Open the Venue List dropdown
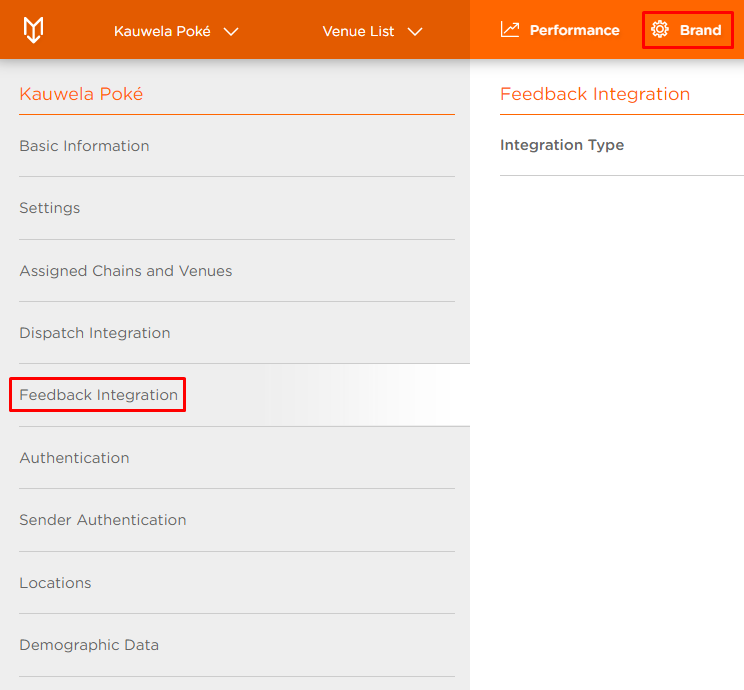744x690 pixels. (372, 31)
